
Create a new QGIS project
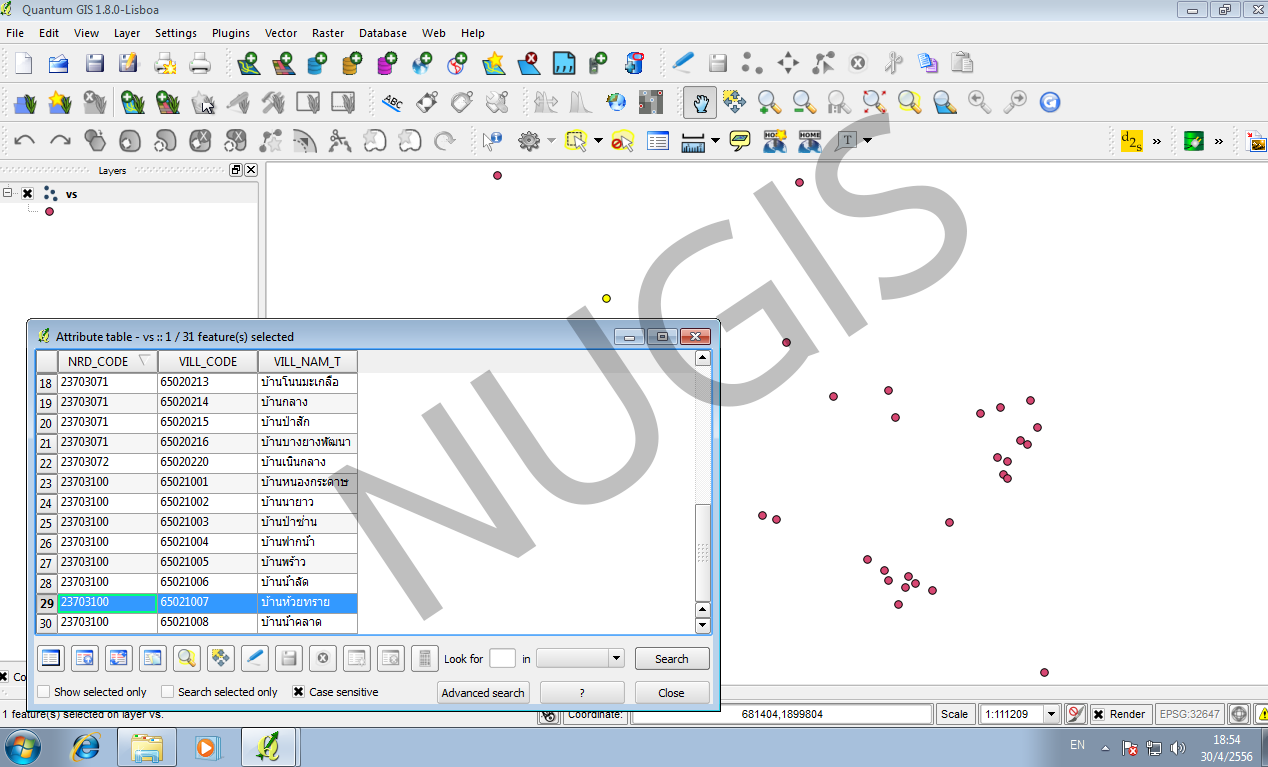point(24,64)
